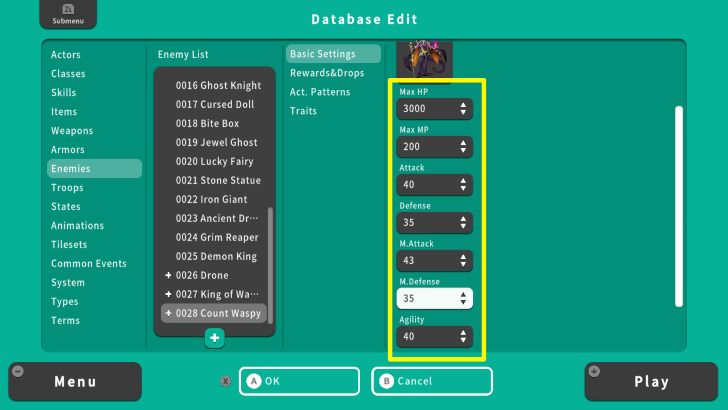Click the Max MP field showing 200
The height and width of the screenshot is (410, 728).
tap(435, 147)
